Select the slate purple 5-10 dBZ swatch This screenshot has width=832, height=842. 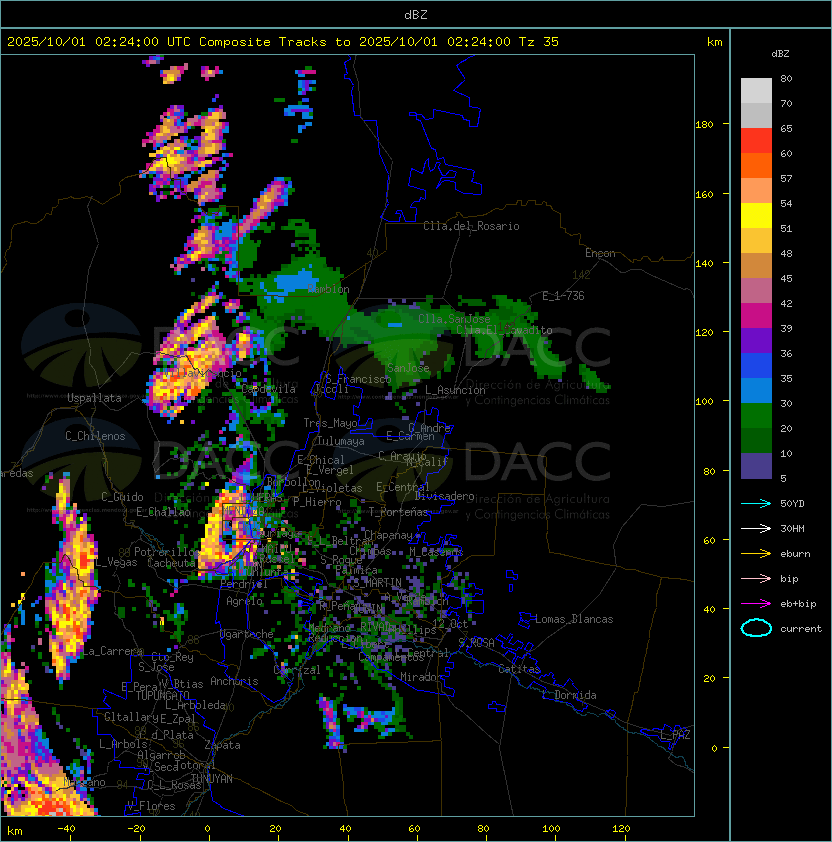(756, 466)
